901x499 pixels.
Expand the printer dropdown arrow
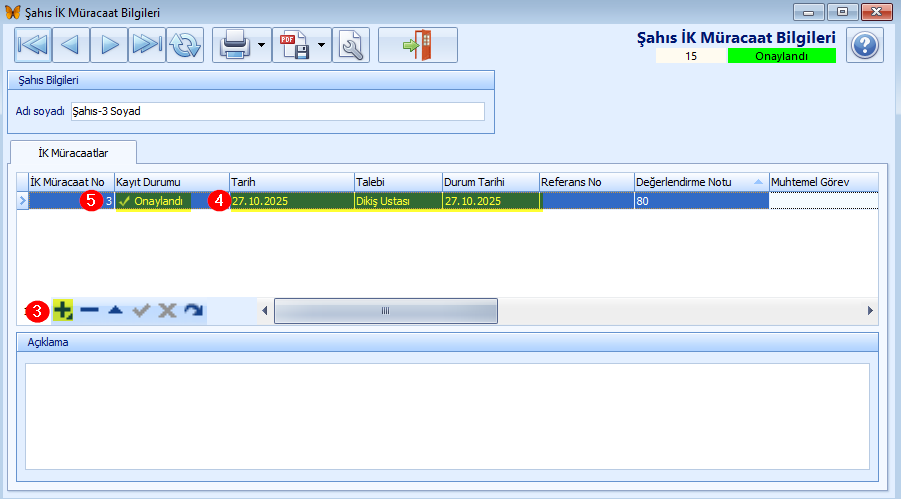pyautogui.click(x=261, y=45)
